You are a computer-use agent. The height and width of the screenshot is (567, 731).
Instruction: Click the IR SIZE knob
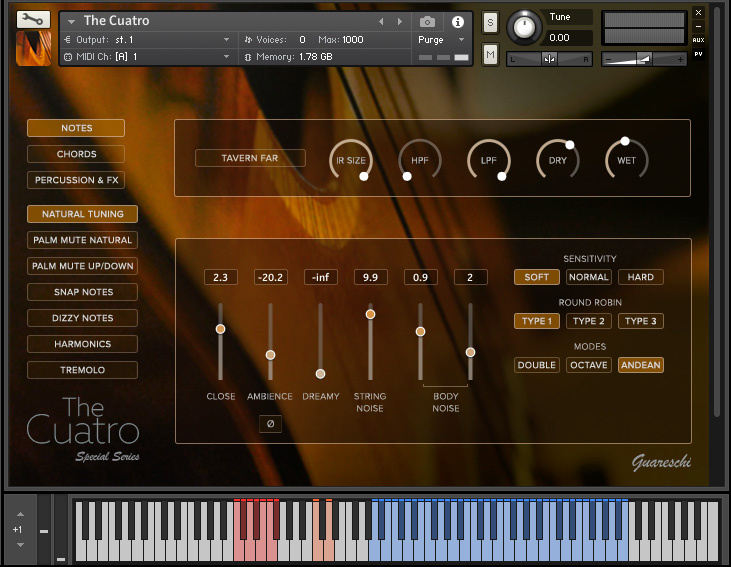351,160
